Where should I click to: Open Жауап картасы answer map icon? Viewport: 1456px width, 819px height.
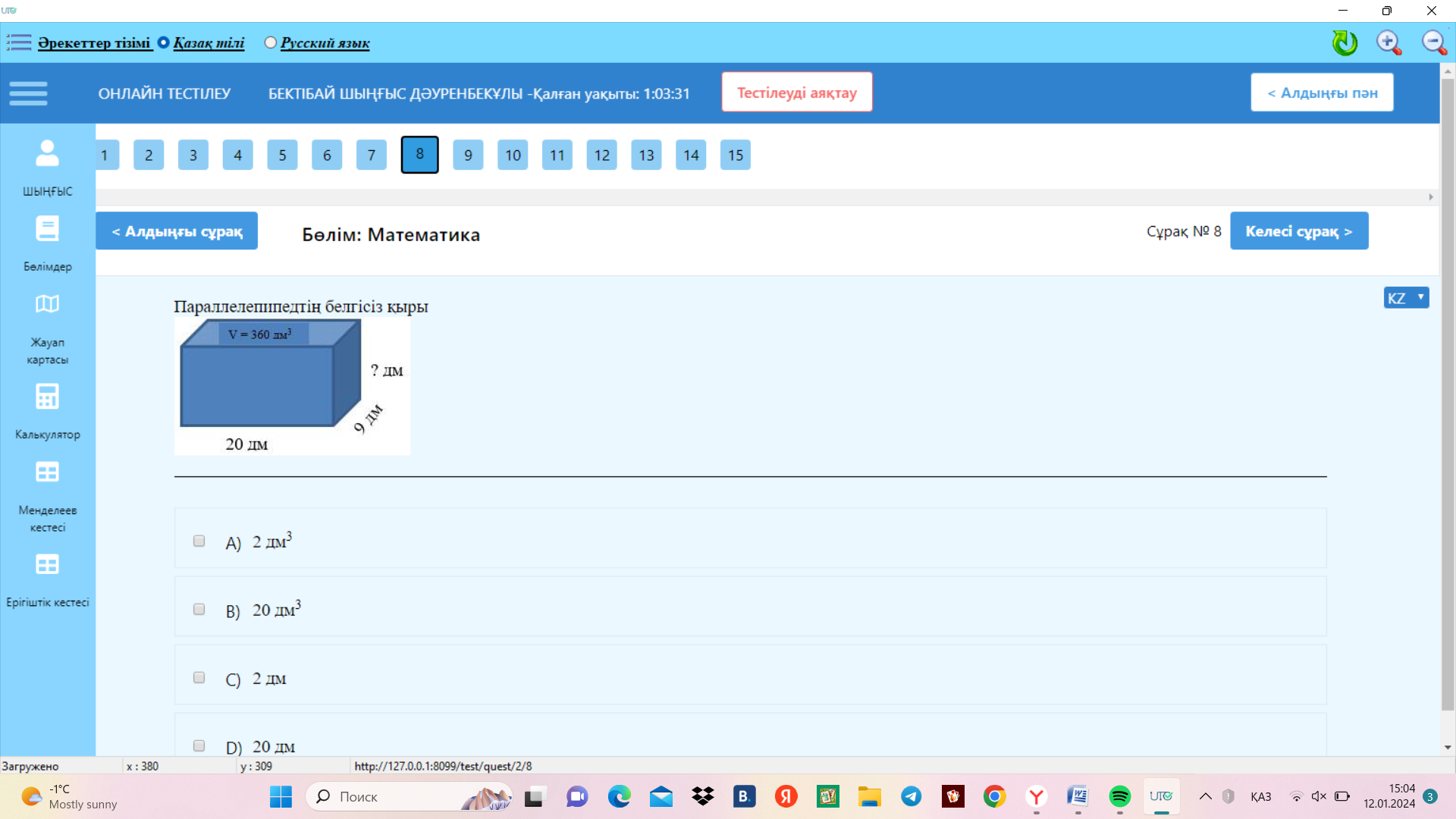(x=47, y=304)
